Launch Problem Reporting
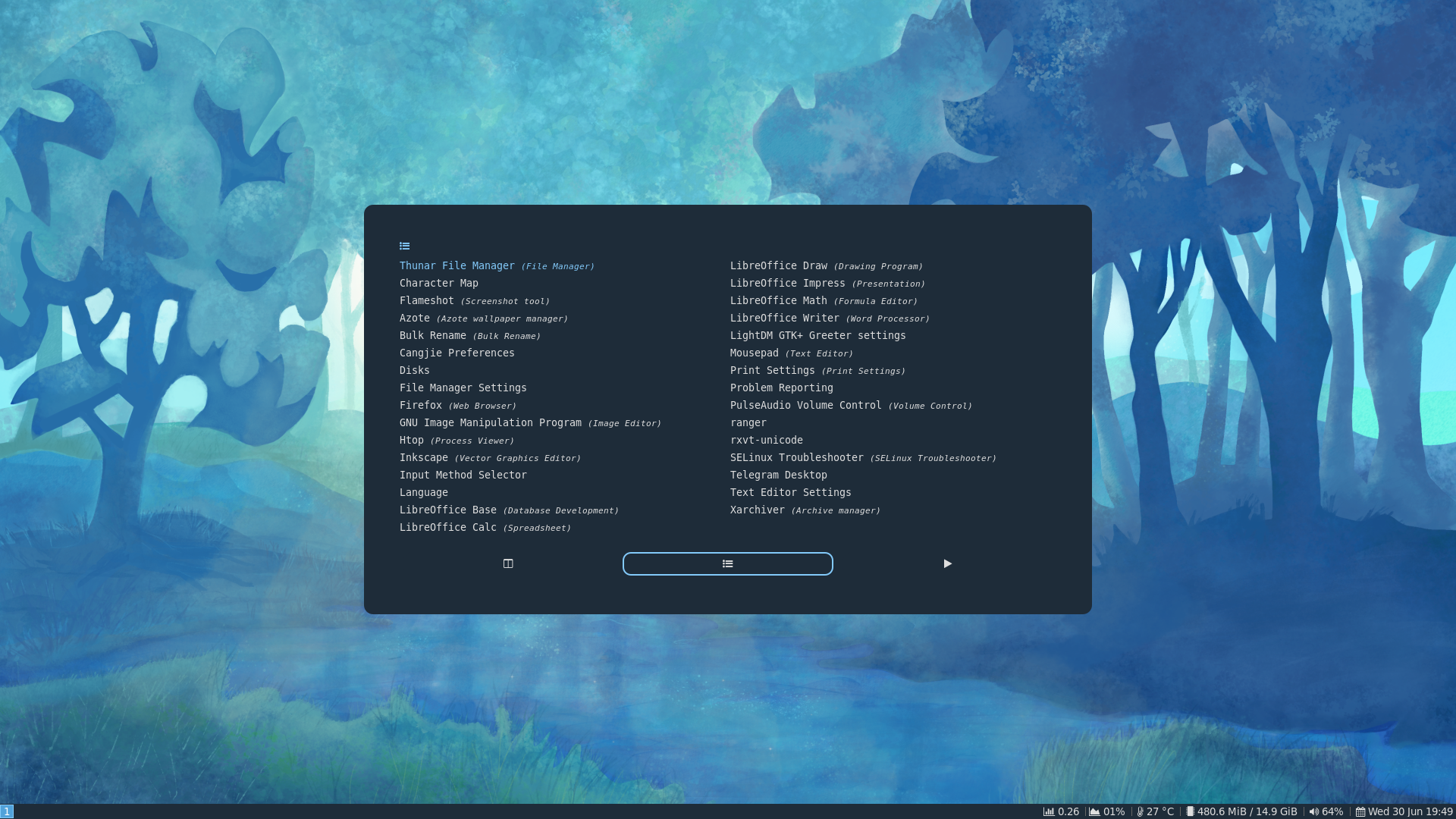1456x819 pixels. (782, 388)
